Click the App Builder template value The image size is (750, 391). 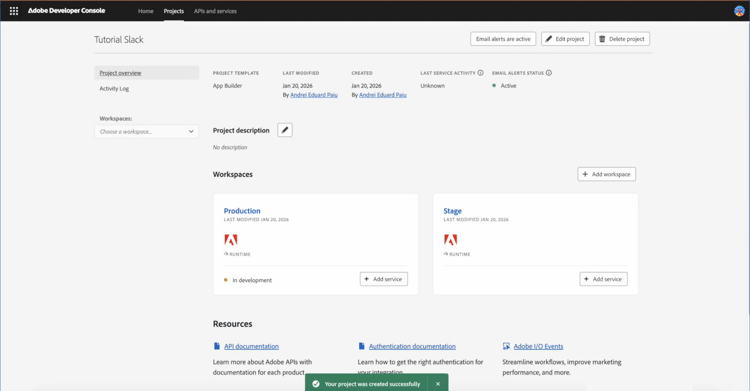point(227,86)
